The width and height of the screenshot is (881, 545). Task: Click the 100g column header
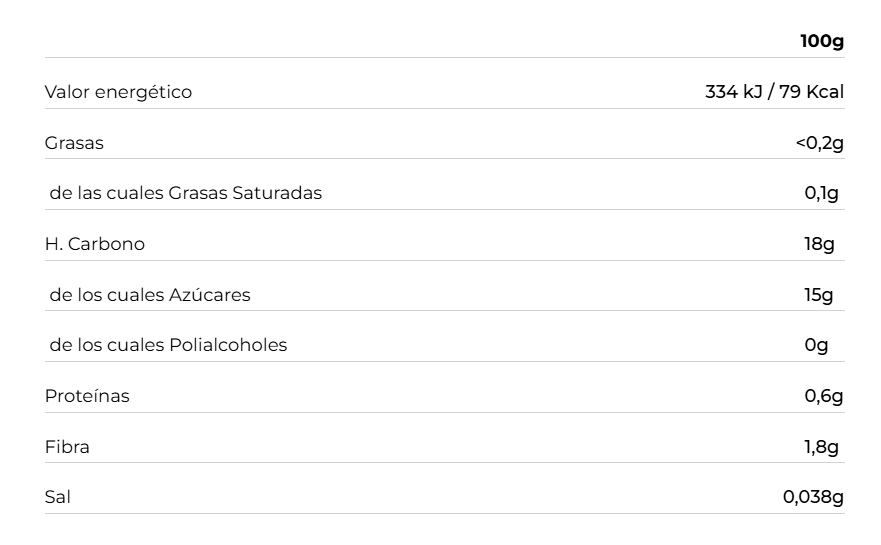coord(822,41)
